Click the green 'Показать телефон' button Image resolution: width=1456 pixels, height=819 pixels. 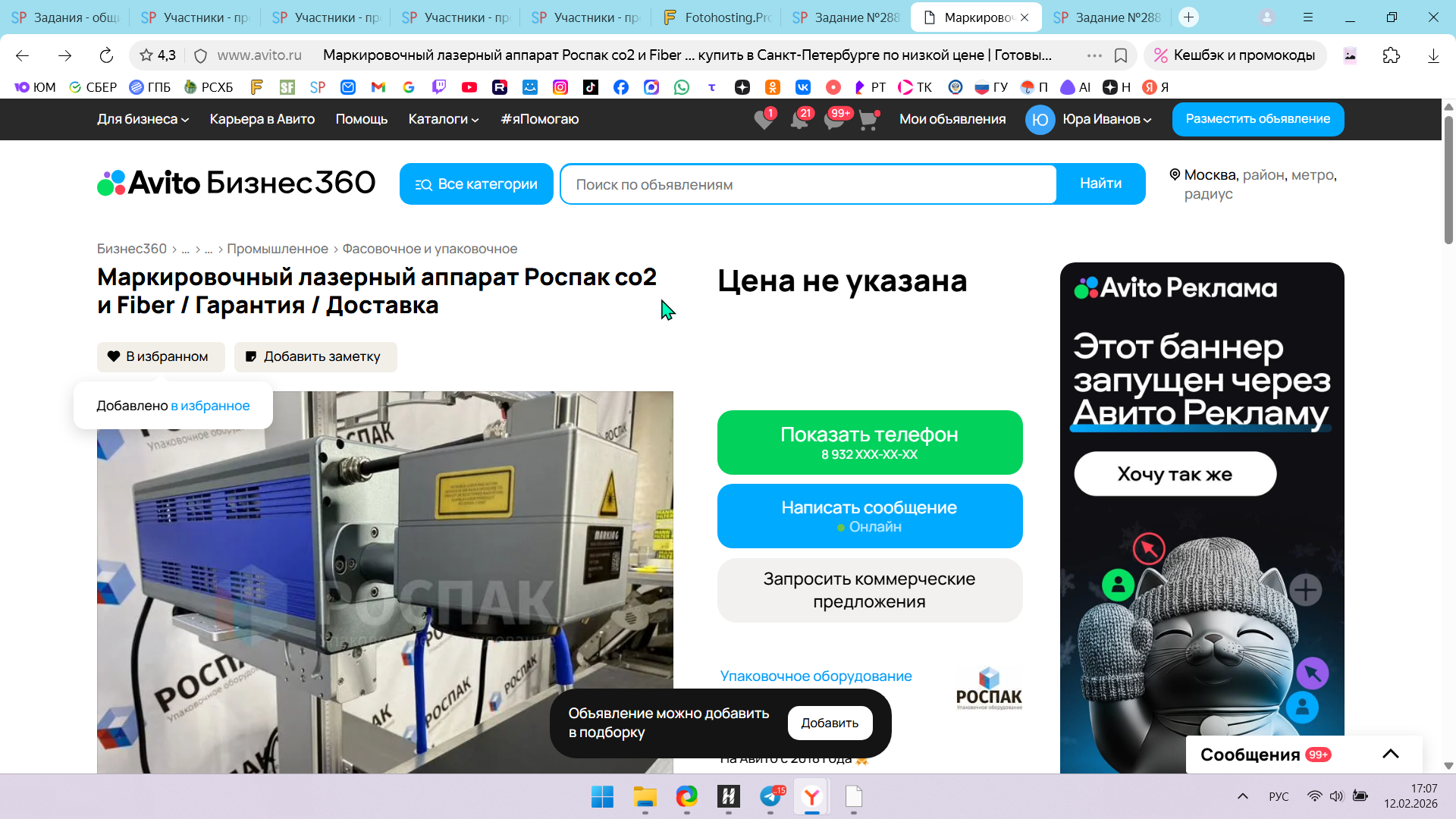(869, 442)
